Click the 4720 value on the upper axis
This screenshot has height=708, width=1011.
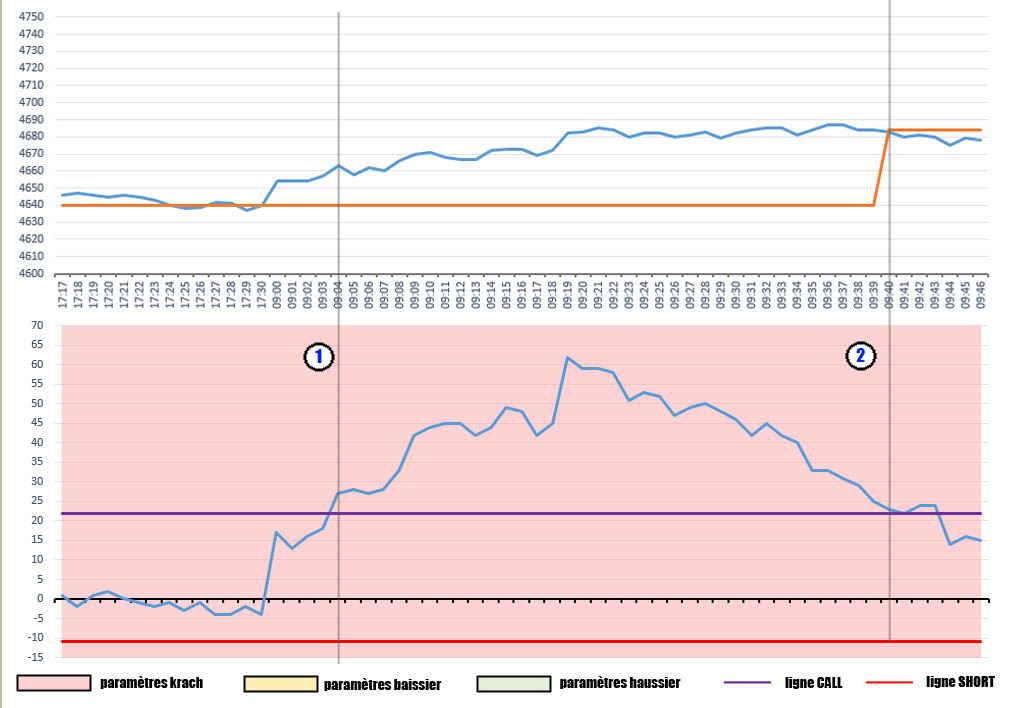click(x=32, y=68)
